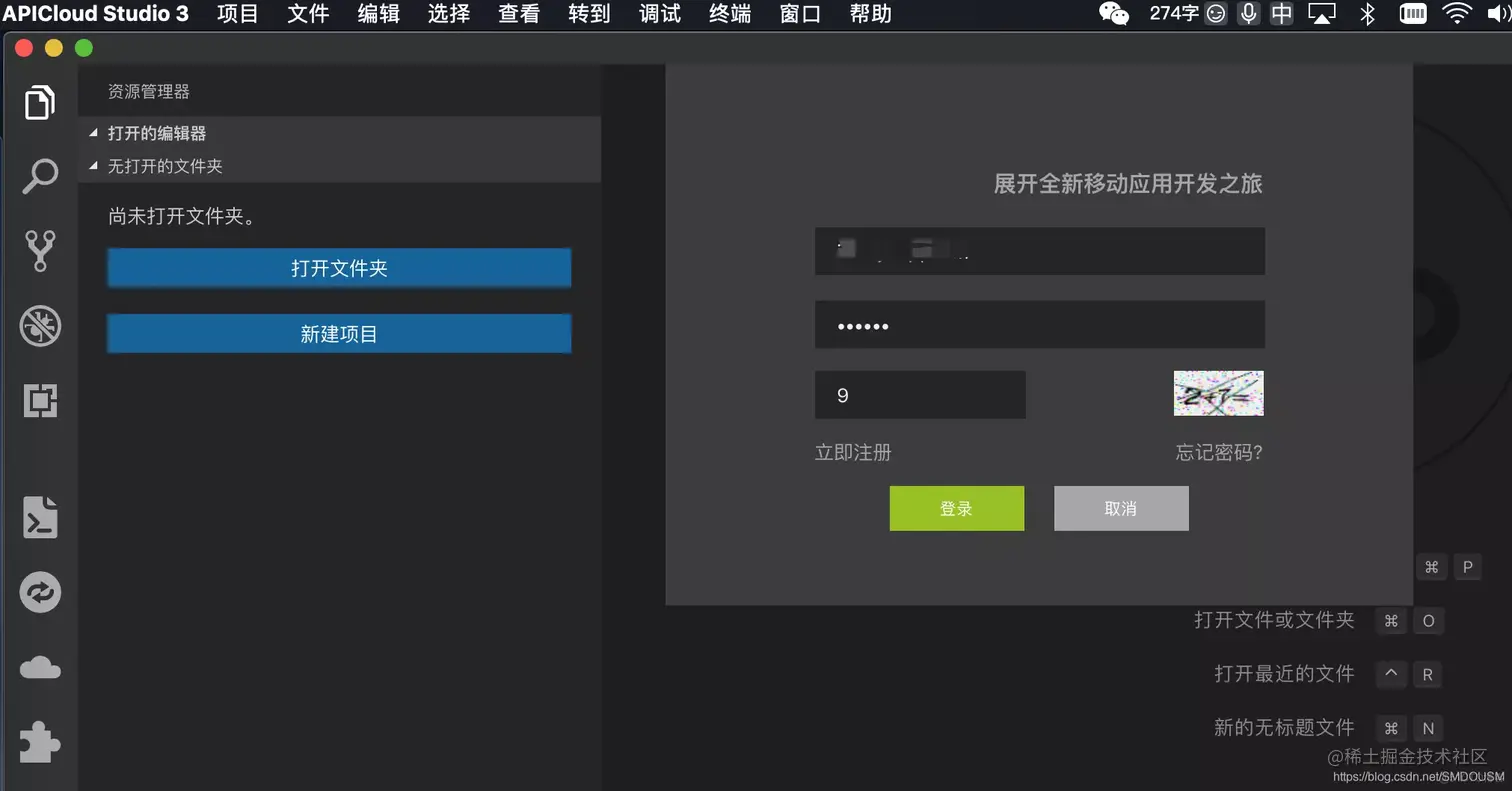
Task: Open the Explorer files icon in activity bar
Action: (x=40, y=102)
